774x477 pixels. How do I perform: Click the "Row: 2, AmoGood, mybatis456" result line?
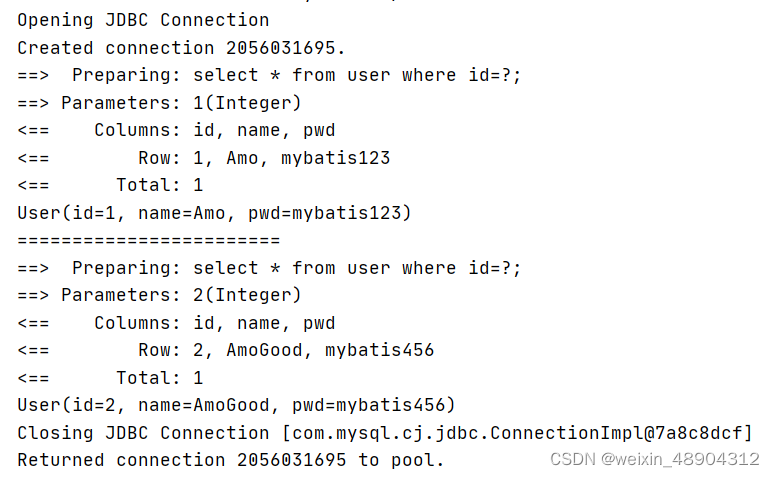[286, 350]
